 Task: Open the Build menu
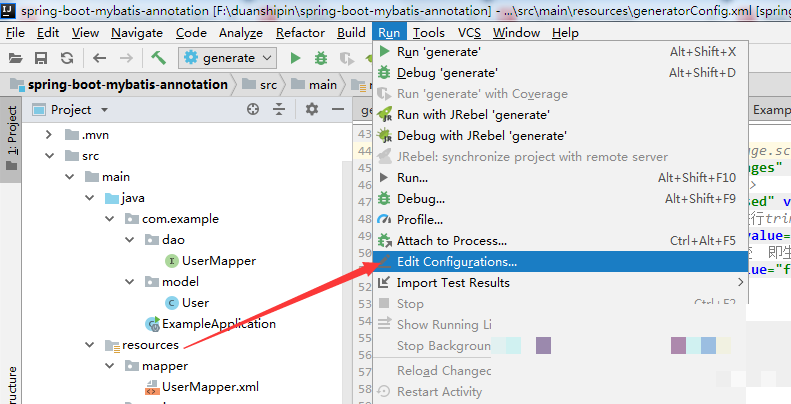351,33
